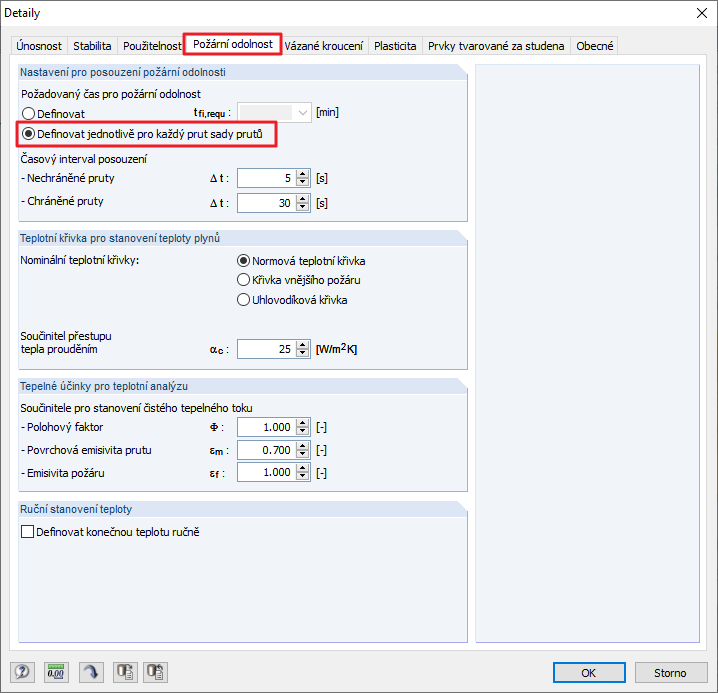This screenshot has width=718, height=693.
Task: Open Prvky tvarované za studena tab
Action: tap(496, 46)
